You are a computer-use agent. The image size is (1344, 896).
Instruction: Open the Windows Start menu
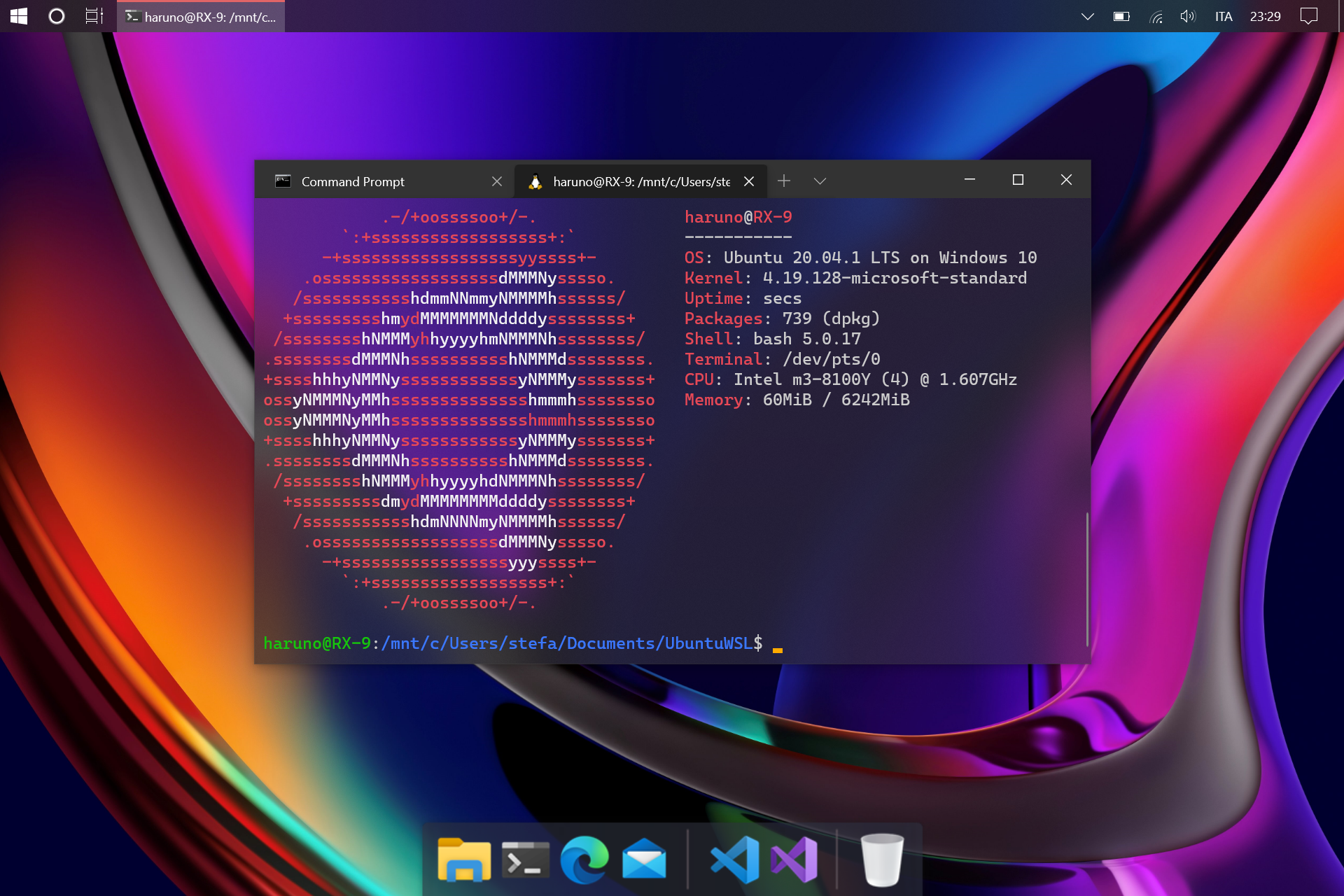pyautogui.click(x=19, y=16)
